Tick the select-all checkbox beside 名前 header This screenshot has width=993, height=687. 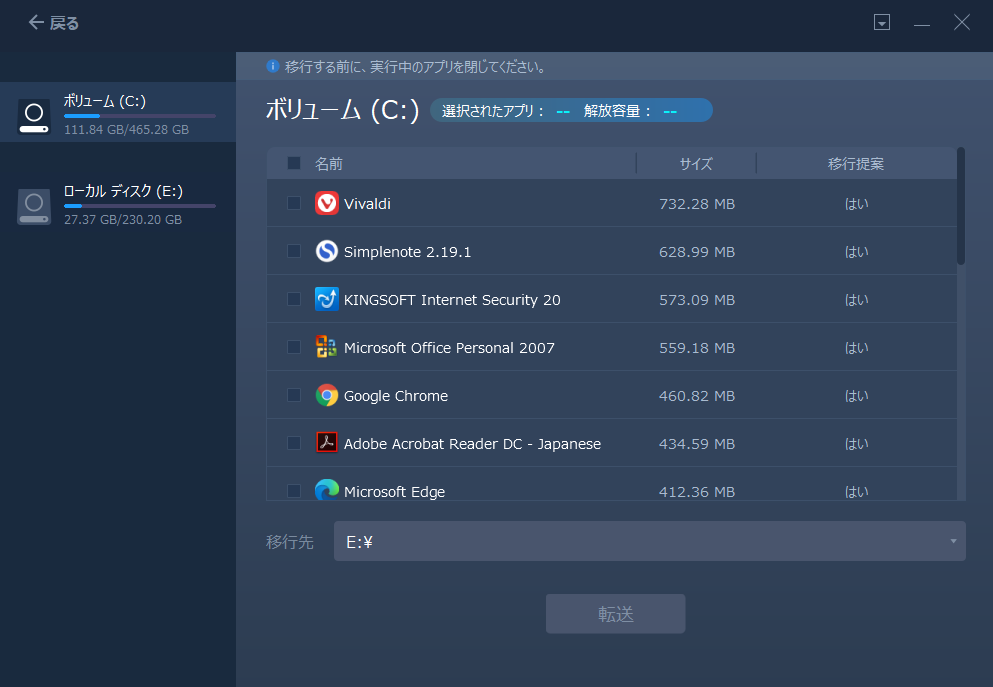(294, 163)
